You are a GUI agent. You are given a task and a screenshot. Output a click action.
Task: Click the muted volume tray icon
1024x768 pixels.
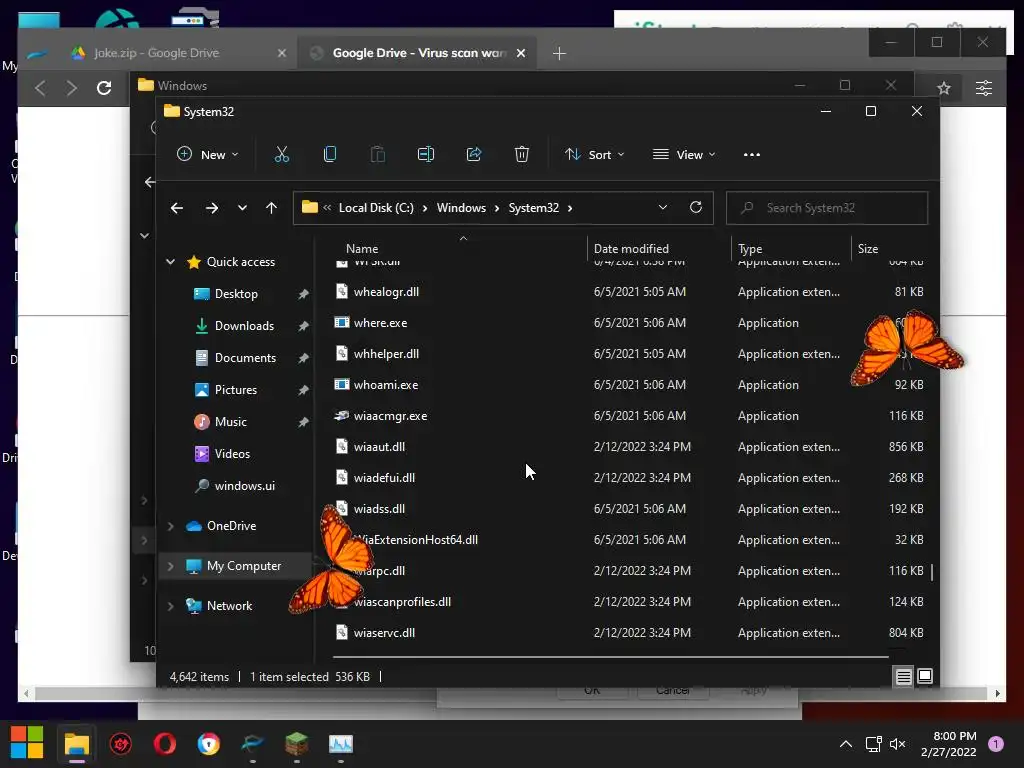898,744
